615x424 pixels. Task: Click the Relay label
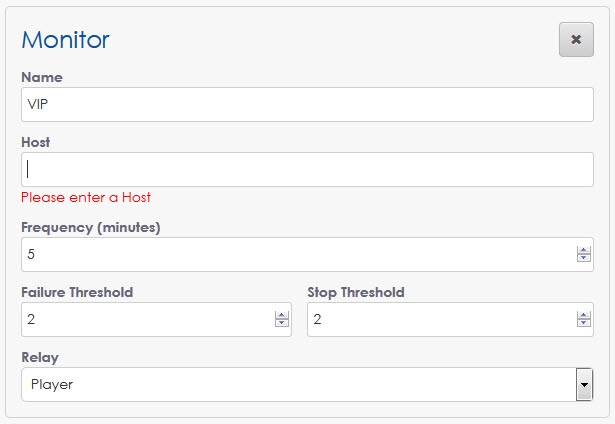tap(38, 355)
